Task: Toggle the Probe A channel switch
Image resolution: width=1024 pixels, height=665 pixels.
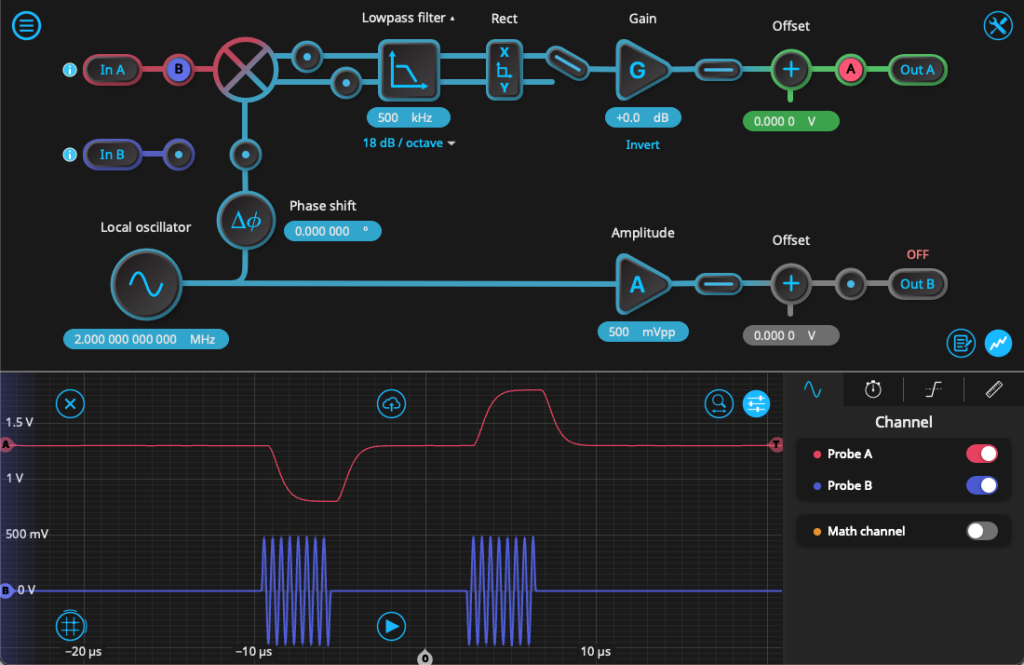Action: coord(982,454)
